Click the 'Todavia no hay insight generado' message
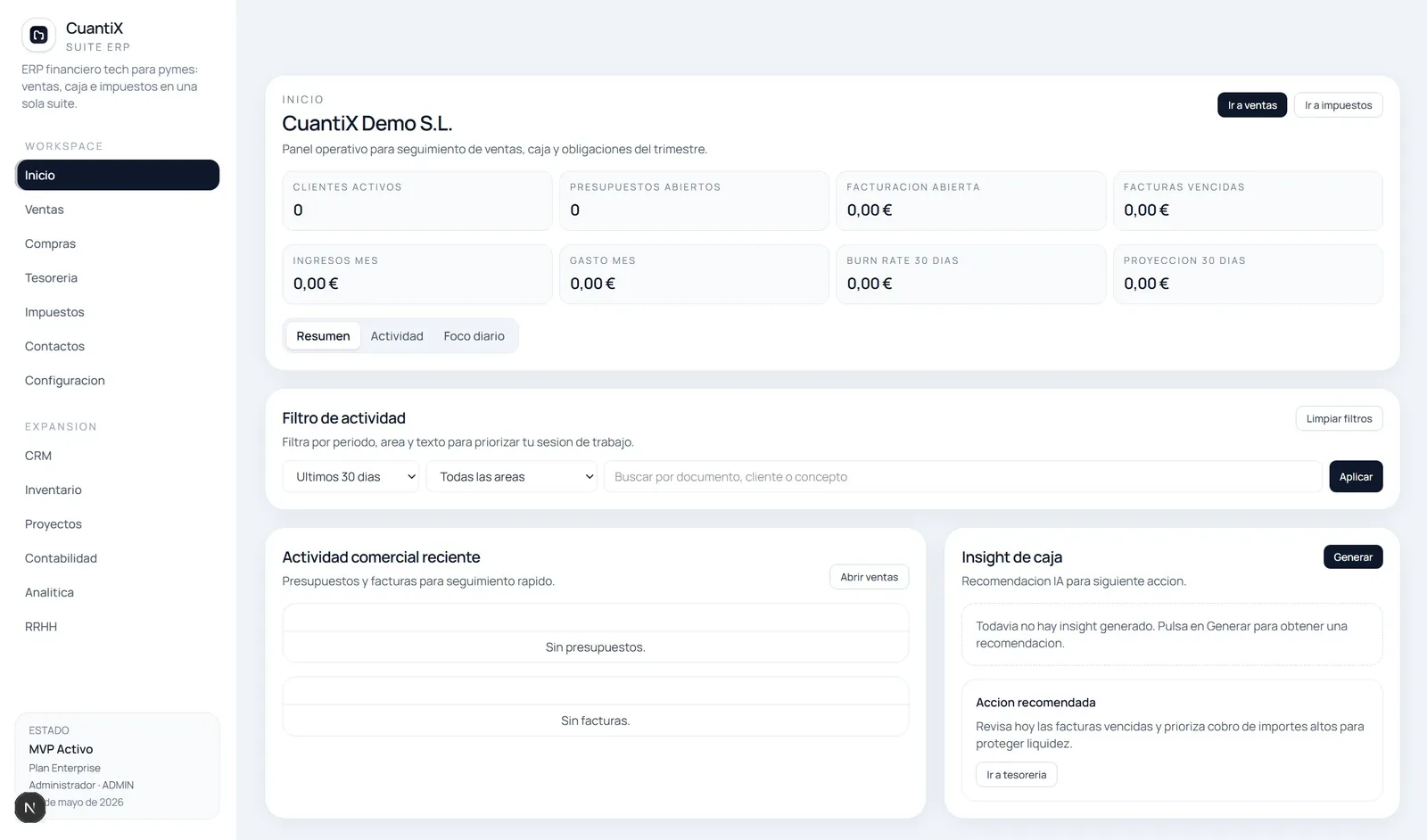Screen dimensions: 1427x840 (1161, 635)
